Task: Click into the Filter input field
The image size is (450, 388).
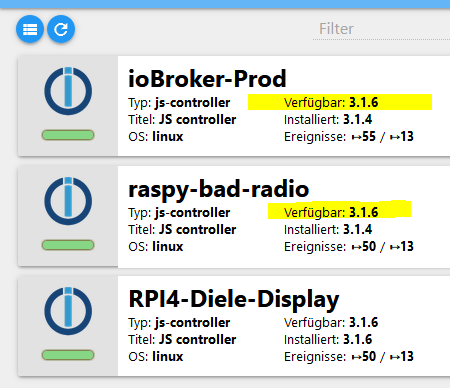Action: pyautogui.click(x=381, y=29)
